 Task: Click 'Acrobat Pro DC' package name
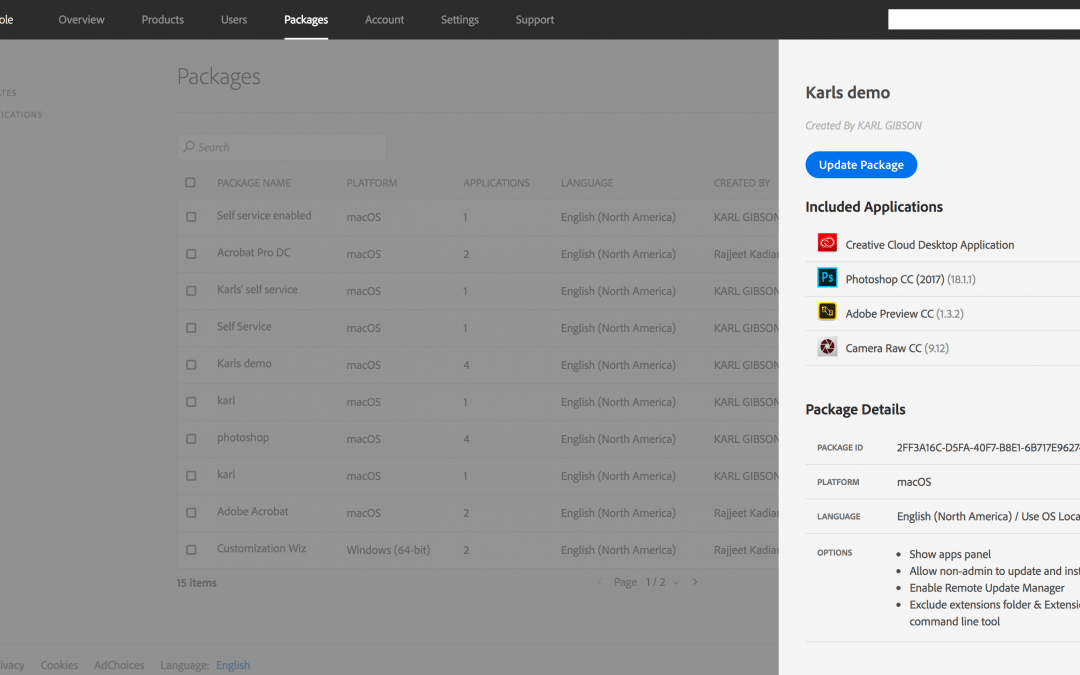point(253,252)
